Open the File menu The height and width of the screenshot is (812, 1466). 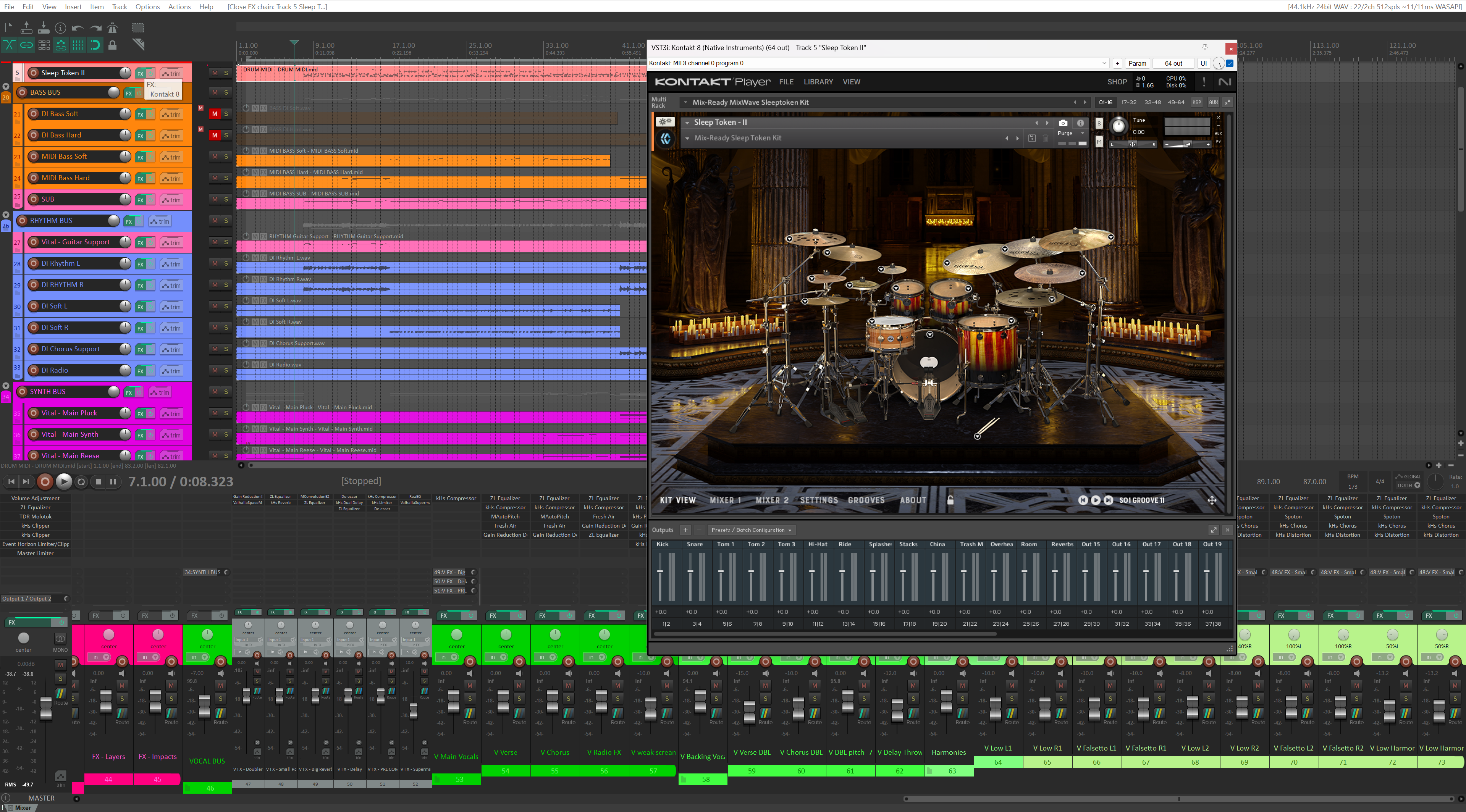(x=9, y=7)
